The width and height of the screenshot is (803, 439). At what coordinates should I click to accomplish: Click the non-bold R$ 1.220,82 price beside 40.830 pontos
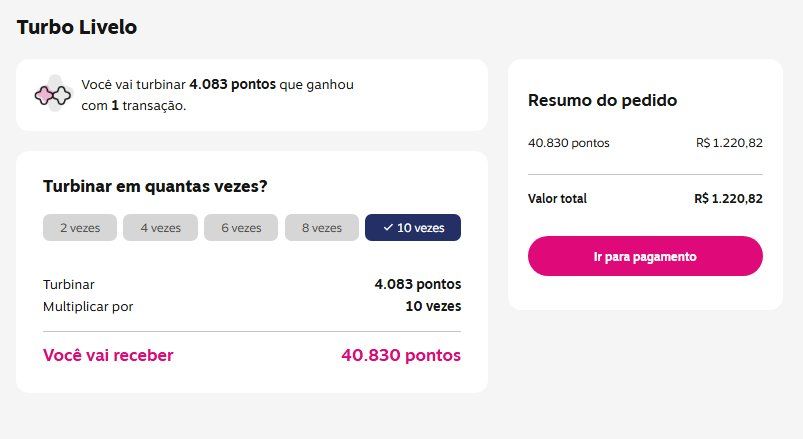[729, 143]
